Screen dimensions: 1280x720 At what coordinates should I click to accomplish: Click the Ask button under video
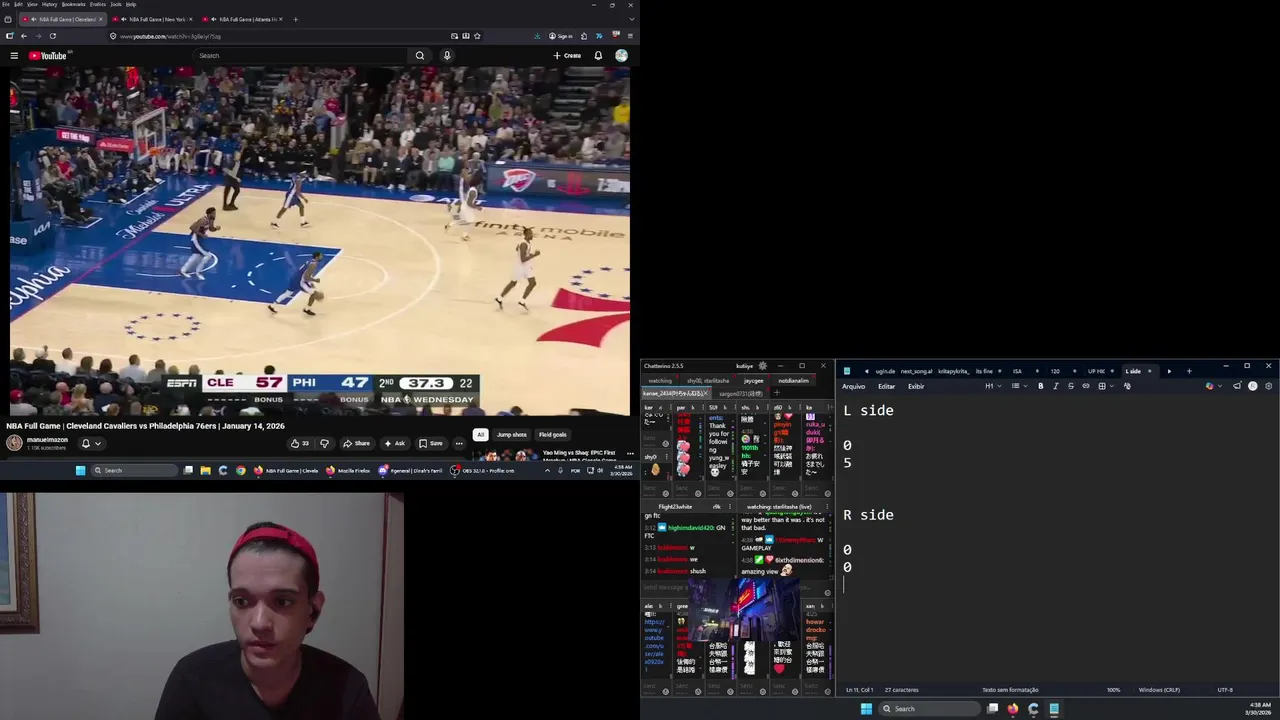[x=394, y=443]
